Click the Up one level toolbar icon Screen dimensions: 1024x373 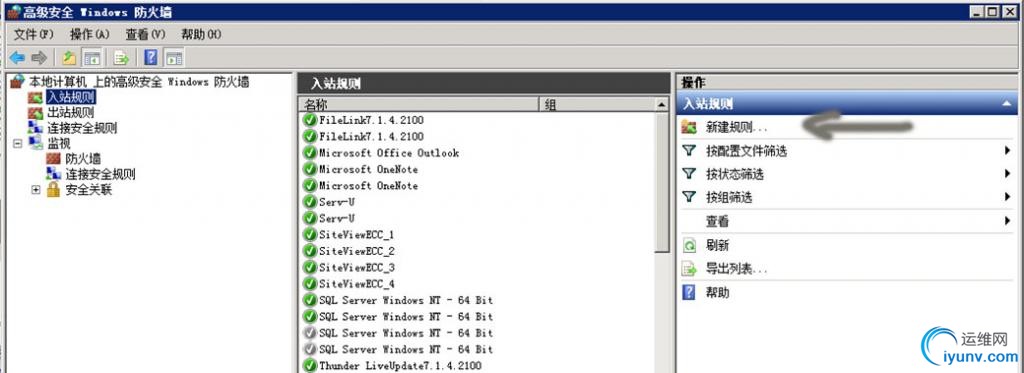[x=69, y=57]
